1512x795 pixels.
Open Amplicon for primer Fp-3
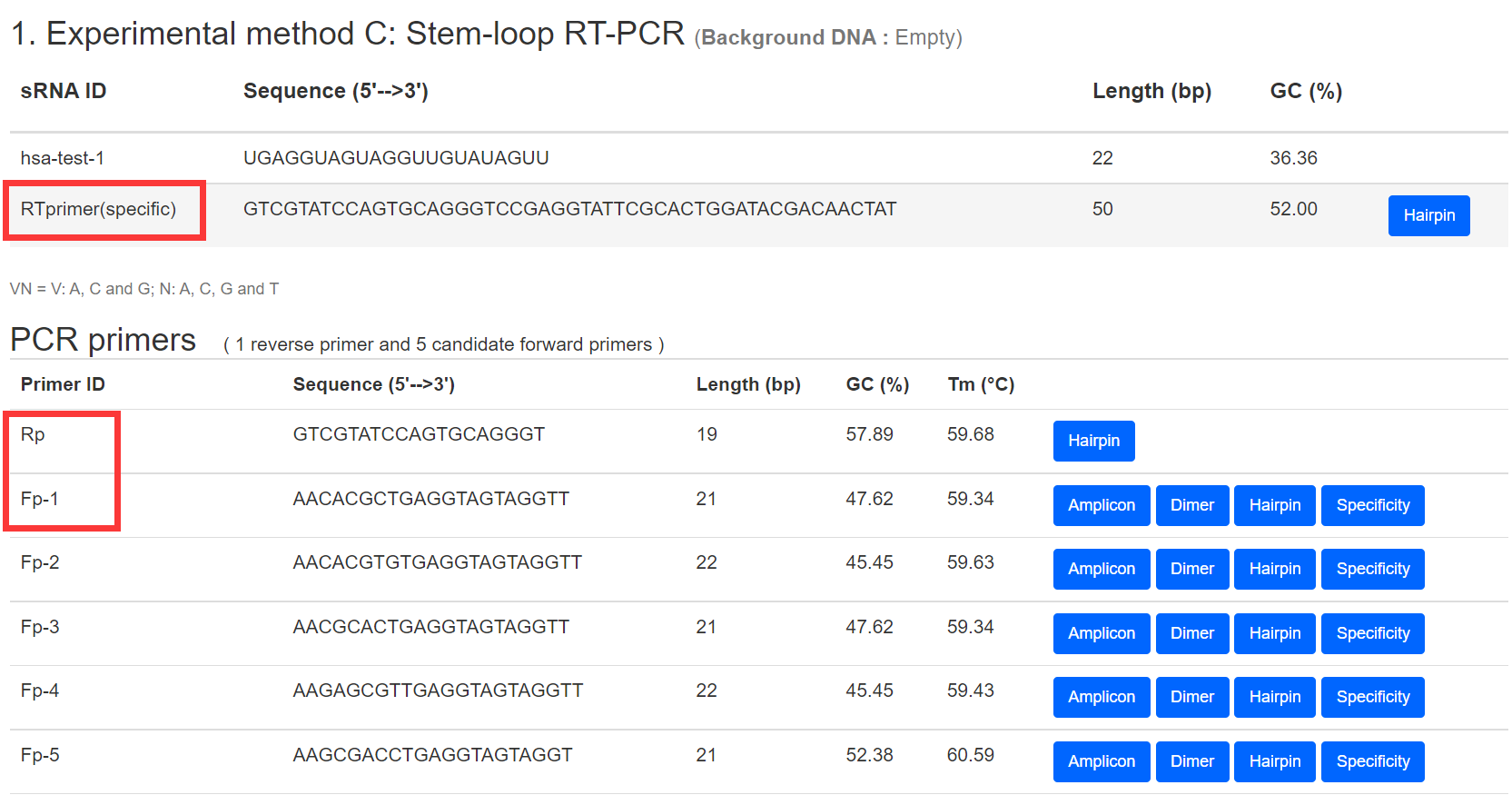tap(1102, 633)
